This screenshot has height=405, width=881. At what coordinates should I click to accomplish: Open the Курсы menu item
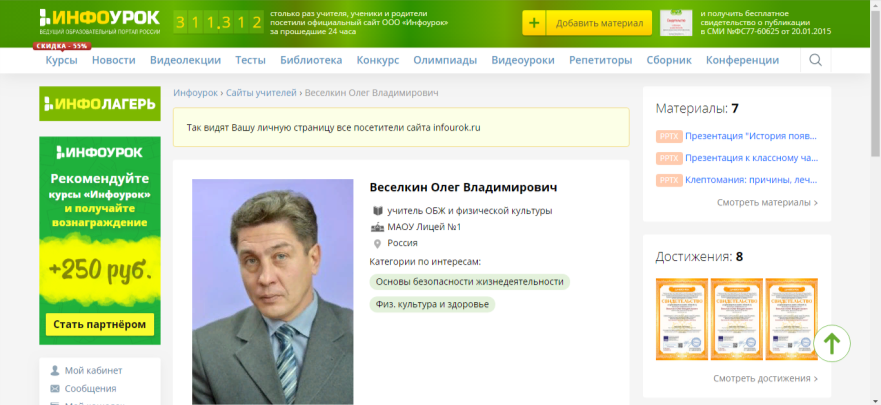[x=61, y=60]
